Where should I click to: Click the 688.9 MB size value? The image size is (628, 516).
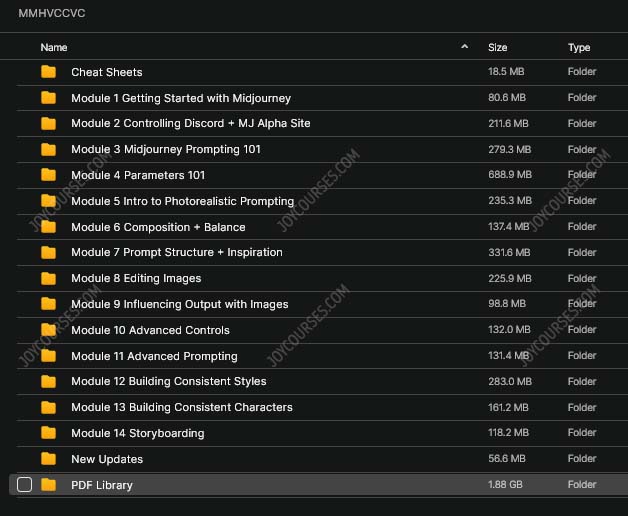(x=510, y=175)
